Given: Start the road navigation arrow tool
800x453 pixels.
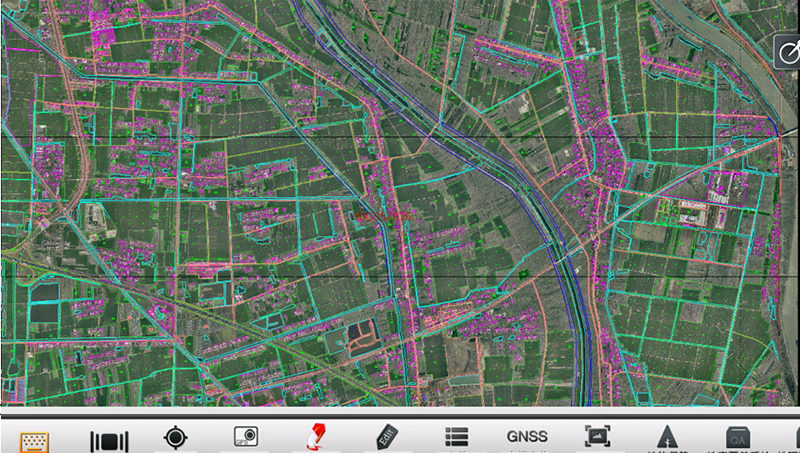Looking at the screenshot, I should (x=667, y=438).
